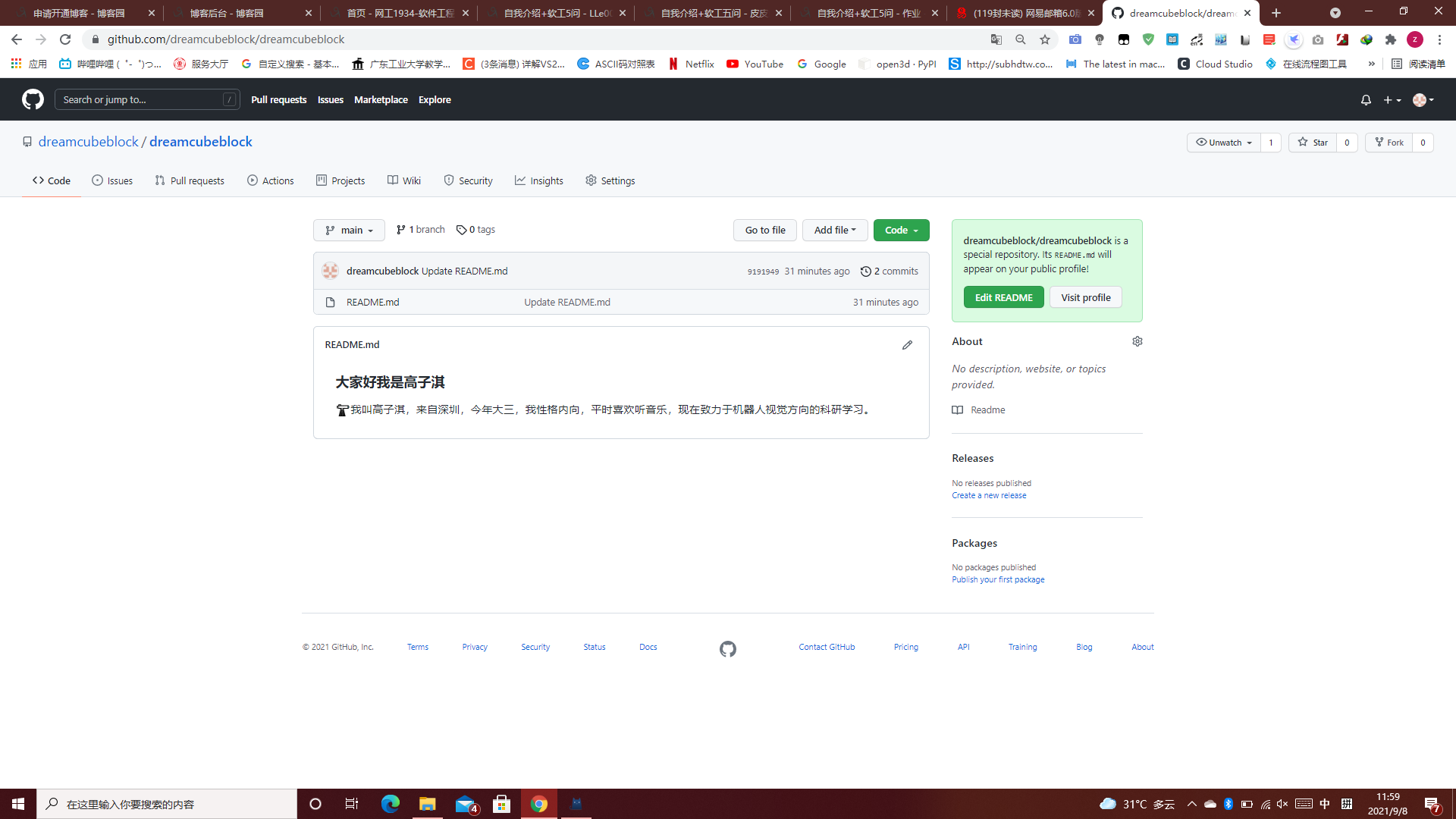Open the green Code dropdown

click(x=901, y=231)
